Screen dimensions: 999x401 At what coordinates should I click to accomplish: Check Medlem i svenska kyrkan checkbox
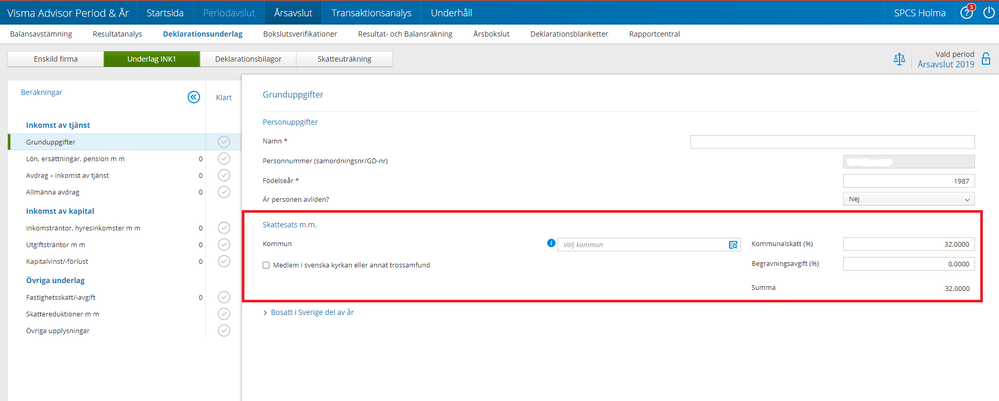pyautogui.click(x=266, y=265)
